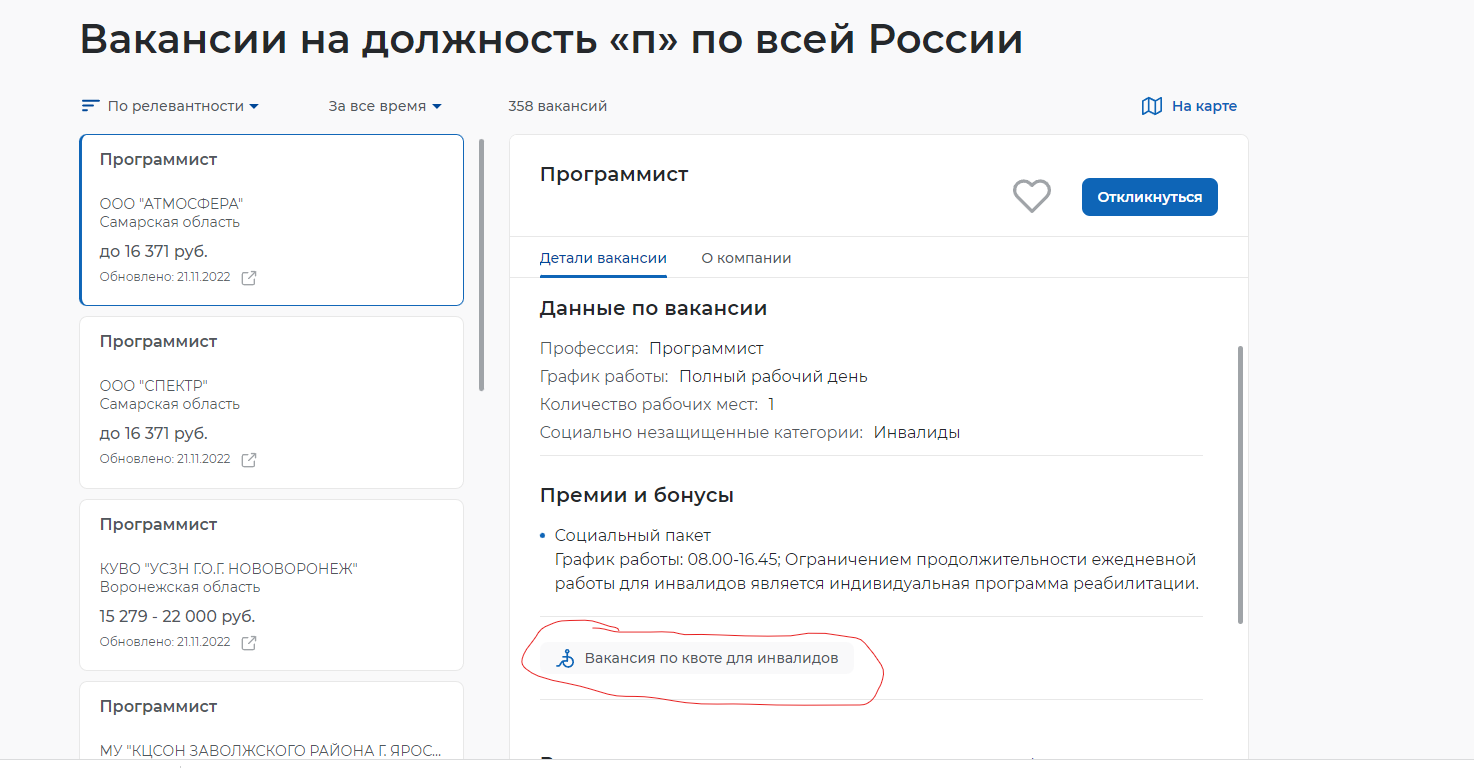Click the wheelchair quota icon
Viewport: 1474px width, 768px height.
566,658
